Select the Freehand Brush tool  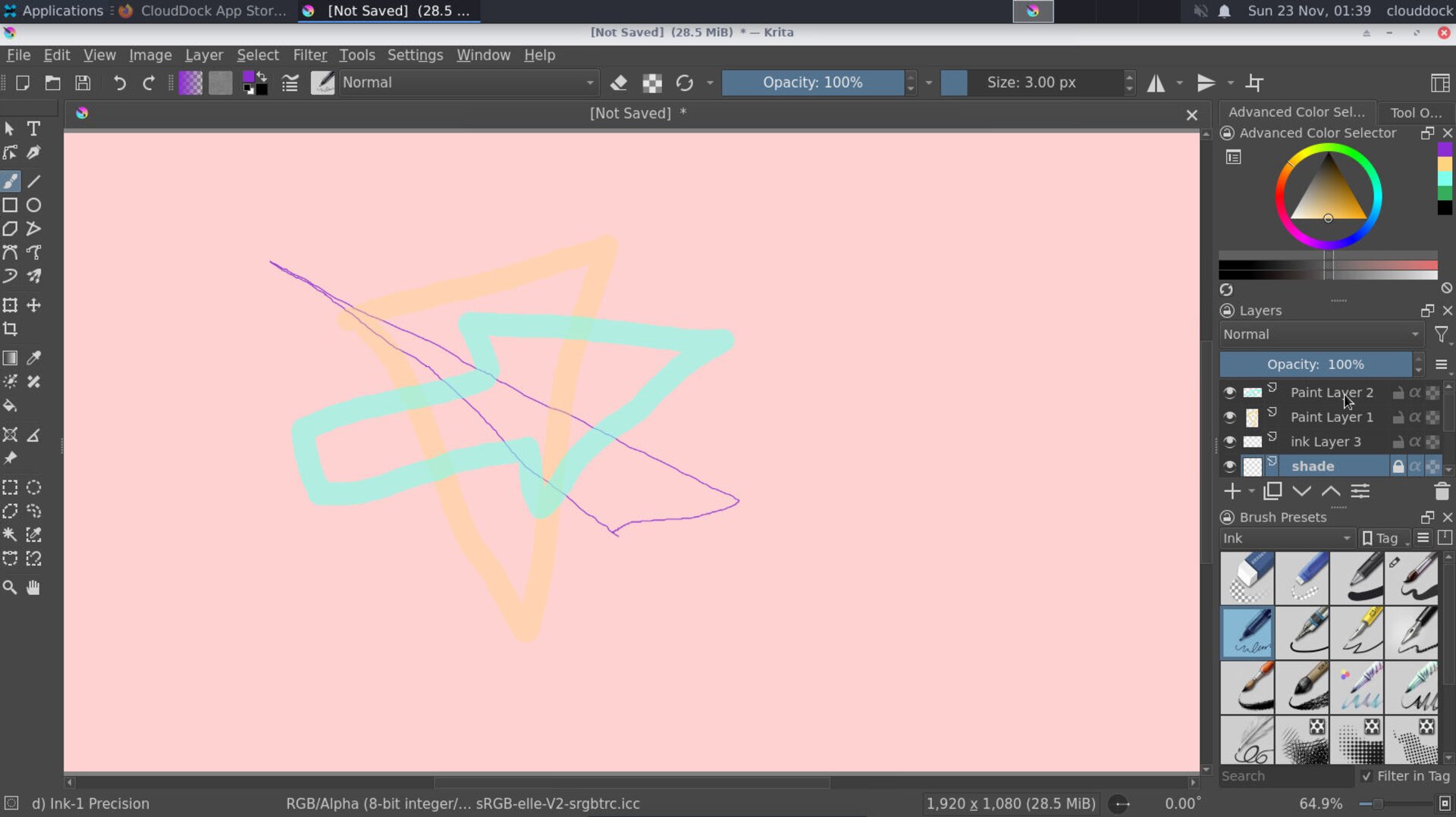(11, 181)
